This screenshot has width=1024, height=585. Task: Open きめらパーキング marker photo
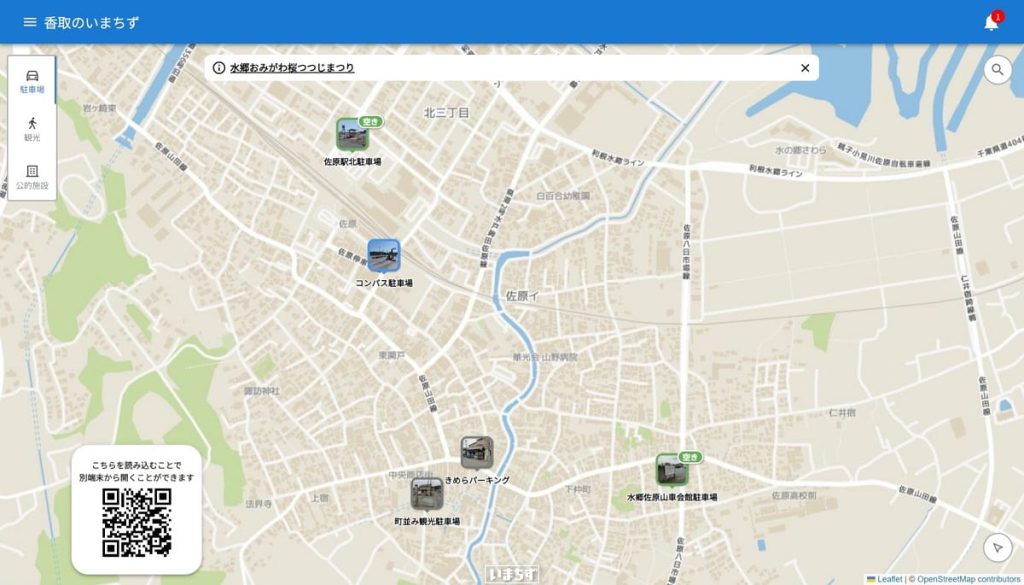point(476,452)
